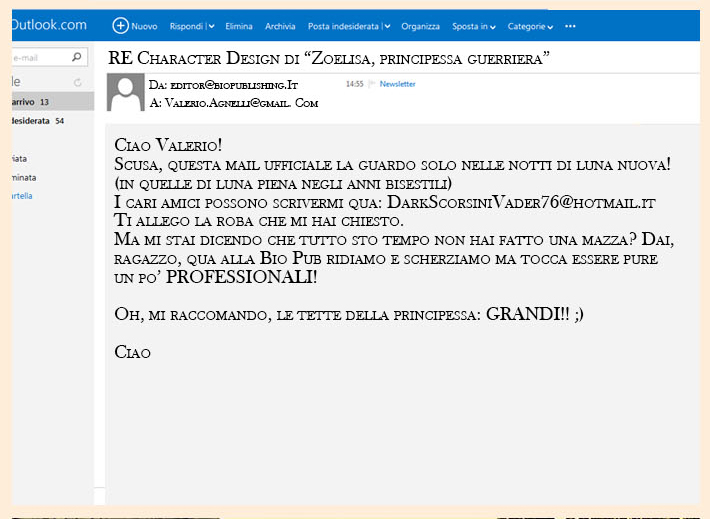Image resolution: width=710 pixels, height=519 pixels.
Task: Expand the Rispondi dropdown arrow
Action: (x=211, y=26)
